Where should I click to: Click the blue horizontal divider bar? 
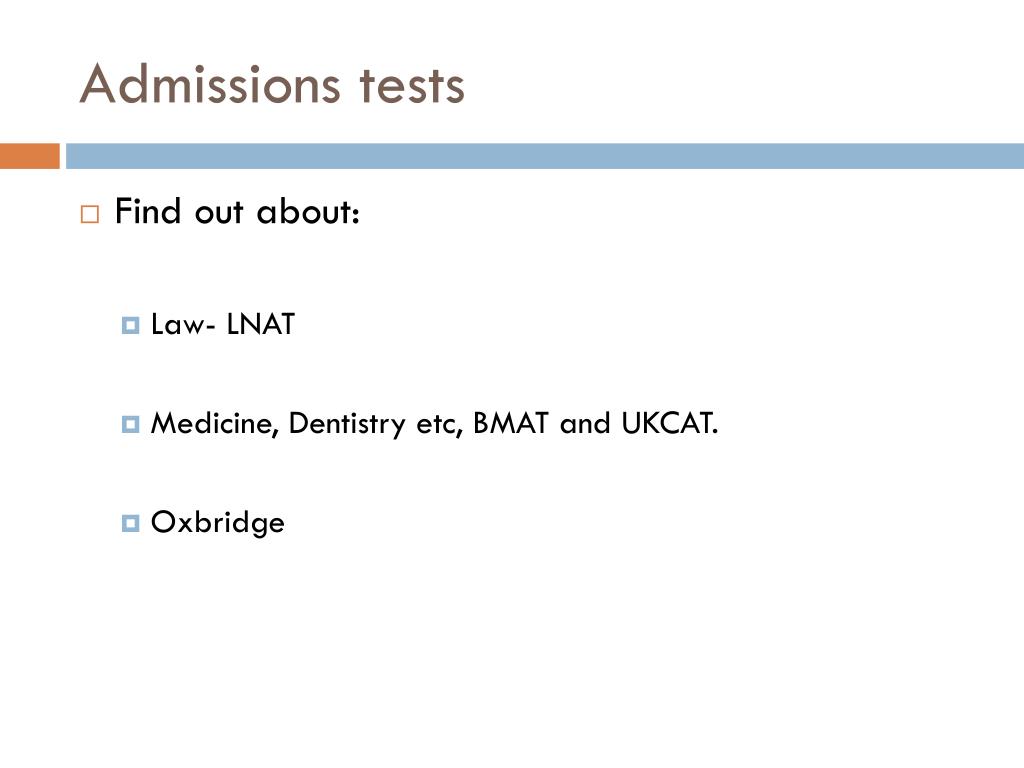(545, 156)
